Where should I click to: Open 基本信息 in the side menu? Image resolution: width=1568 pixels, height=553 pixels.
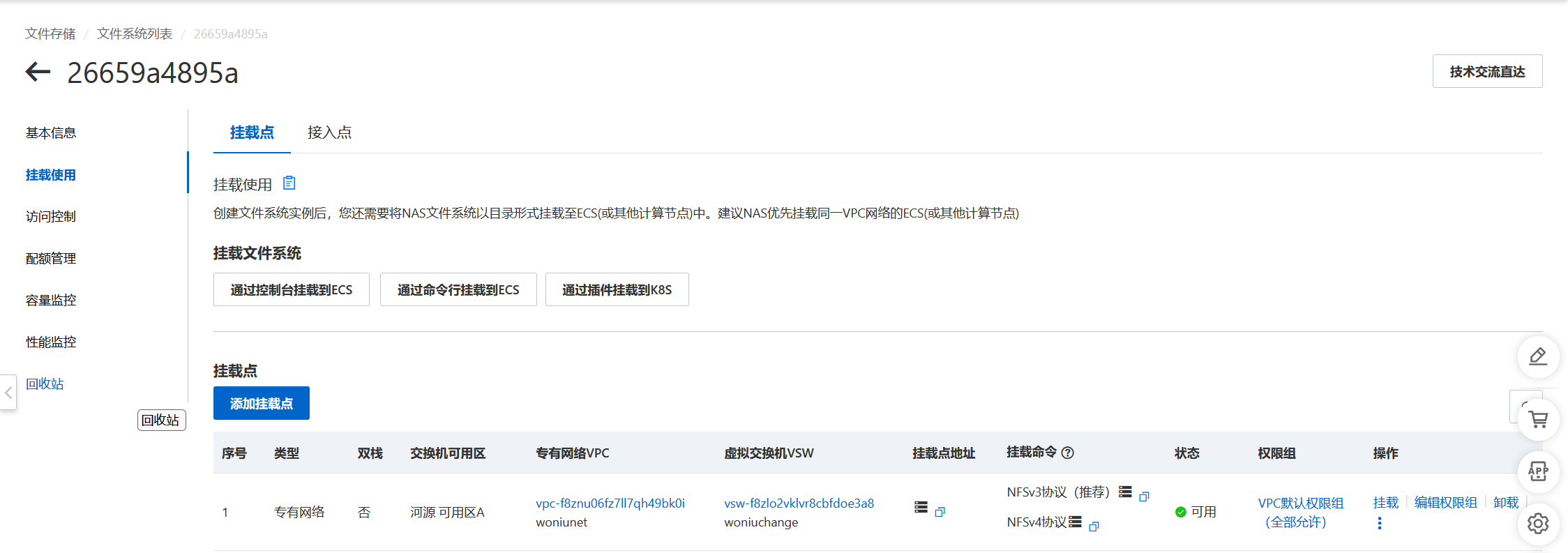click(51, 132)
